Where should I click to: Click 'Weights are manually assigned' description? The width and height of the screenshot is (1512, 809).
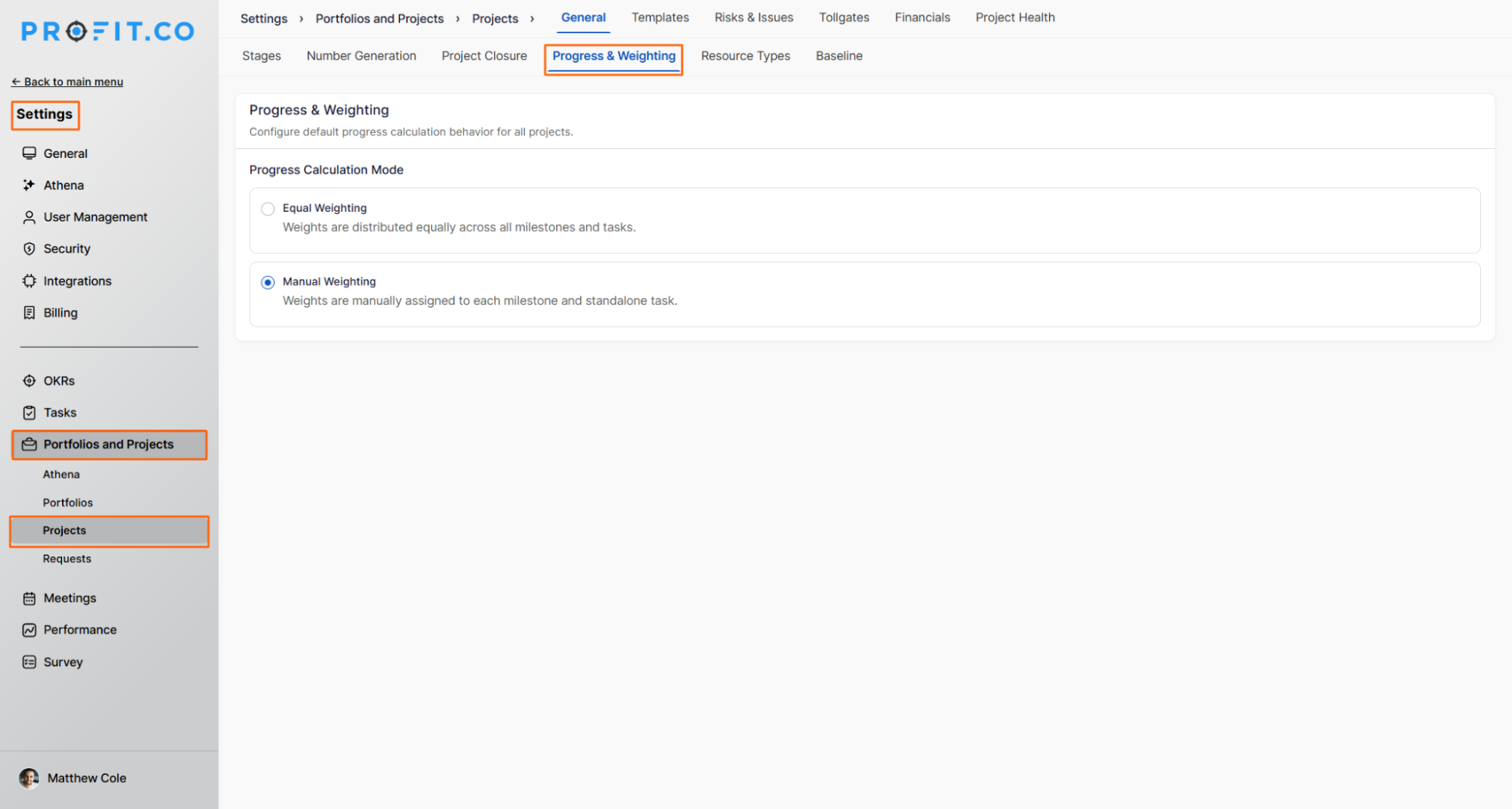(x=480, y=301)
